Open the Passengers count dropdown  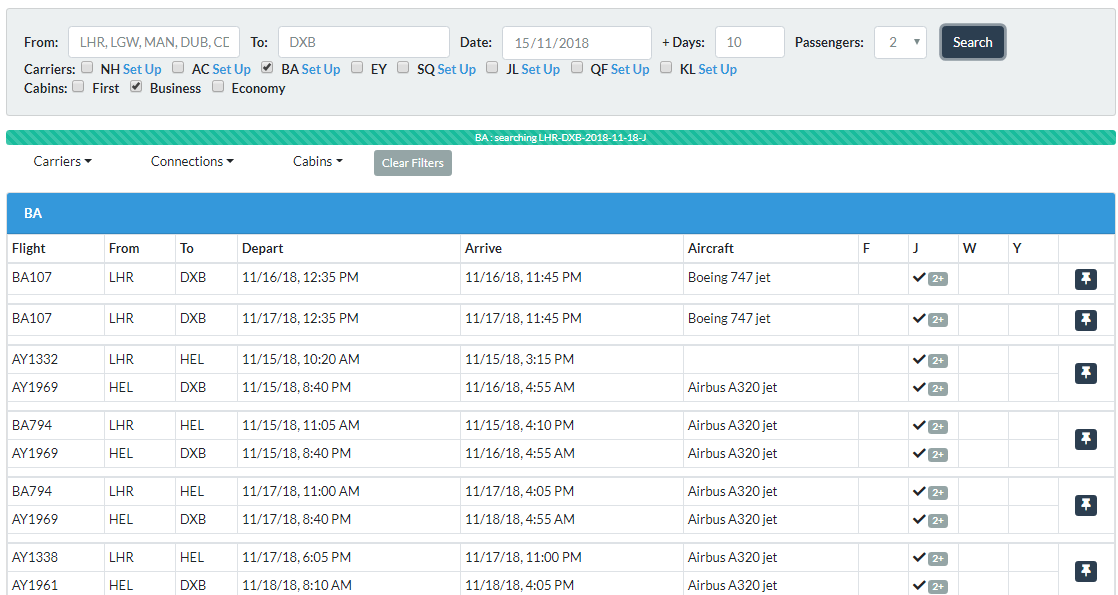pos(900,42)
